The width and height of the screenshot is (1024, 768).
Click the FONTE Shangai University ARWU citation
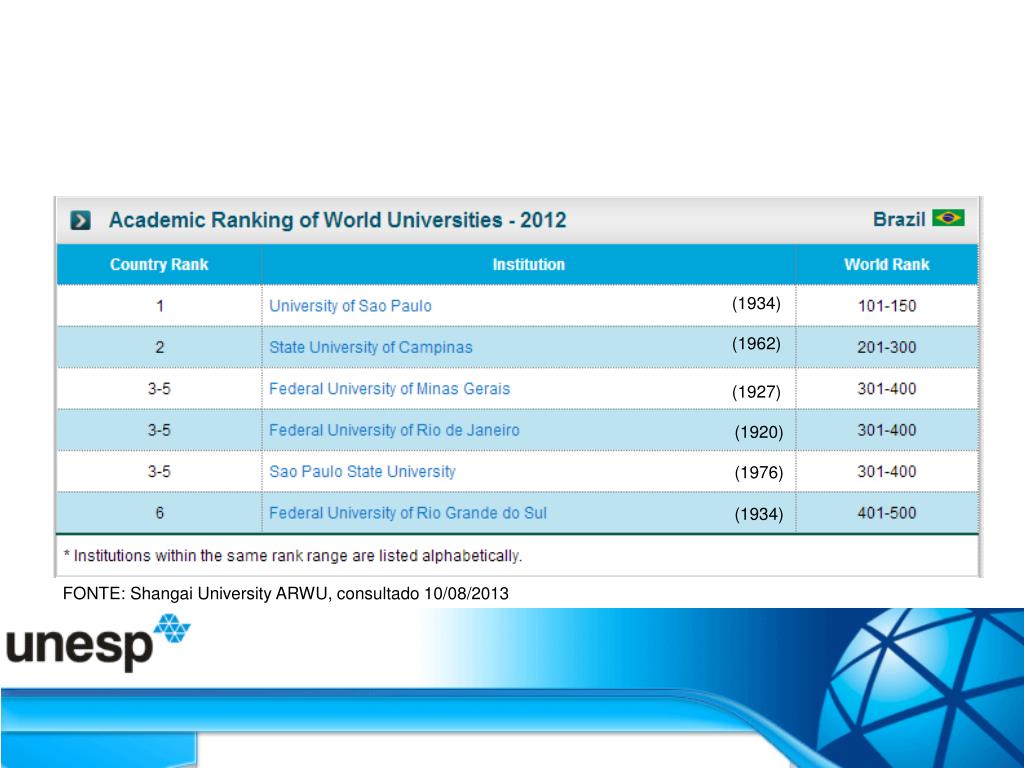click(x=285, y=594)
